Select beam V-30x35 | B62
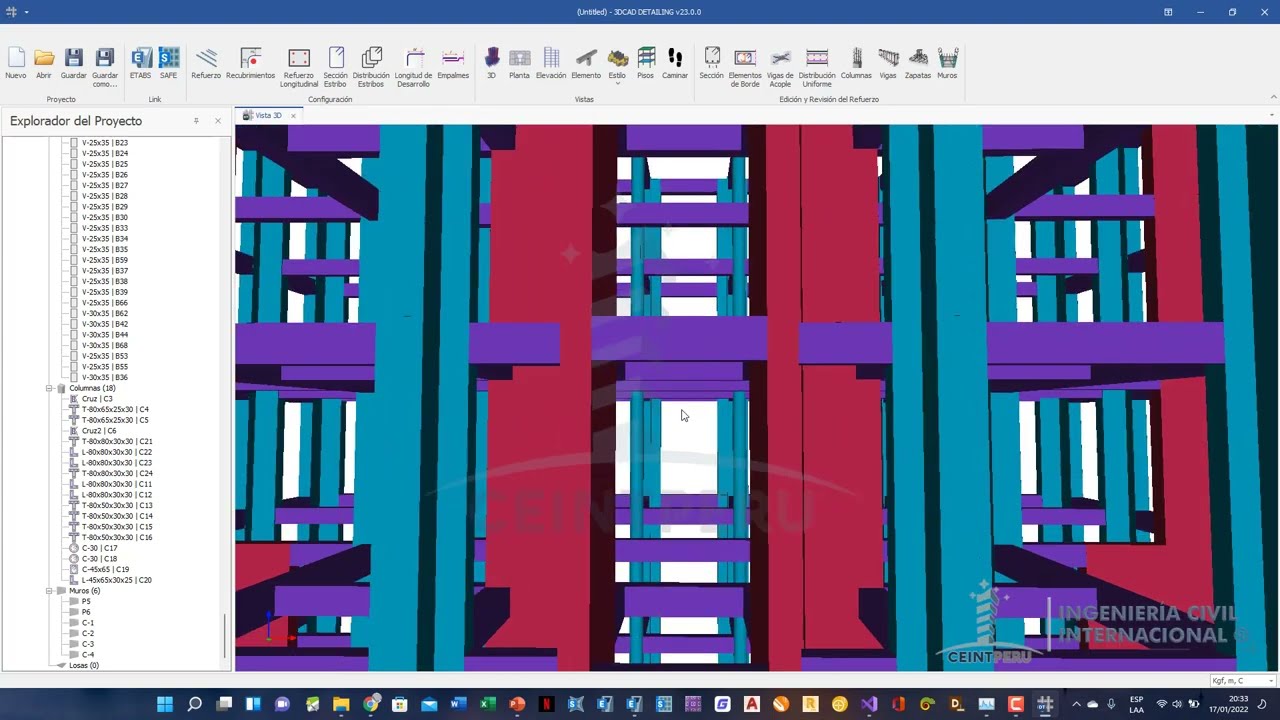The image size is (1280, 720). coord(104,314)
